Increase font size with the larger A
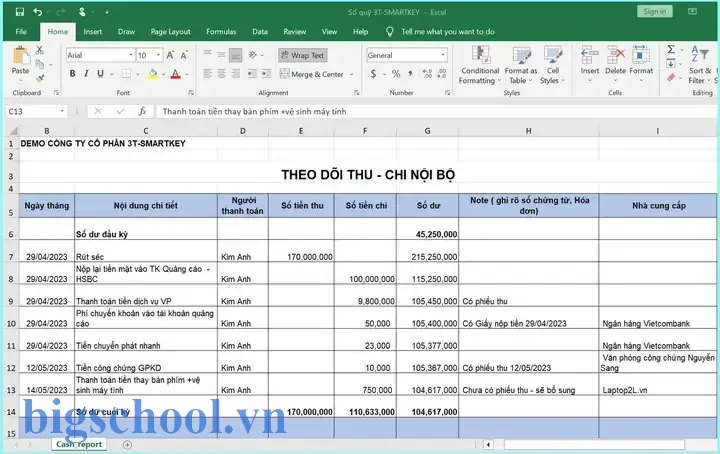The width and height of the screenshot is (720, 454). click(170, 55)
